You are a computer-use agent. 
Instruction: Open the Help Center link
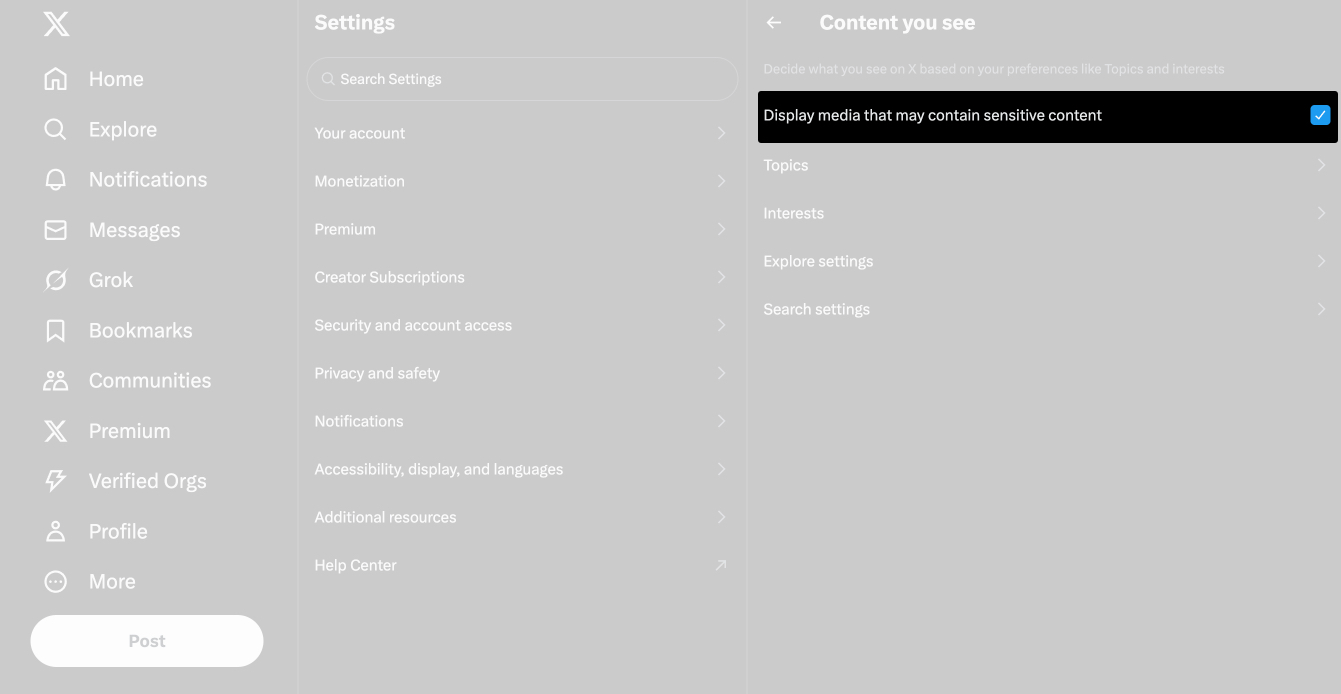click(521, 564)
